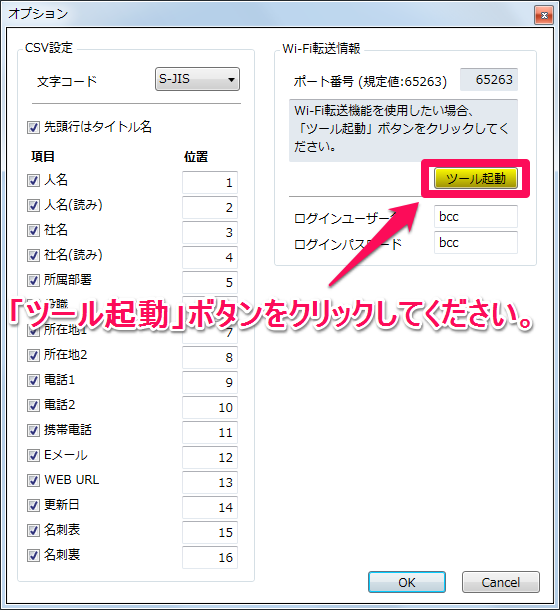Toggle the 所属部署 checkbox

point(33,280)
